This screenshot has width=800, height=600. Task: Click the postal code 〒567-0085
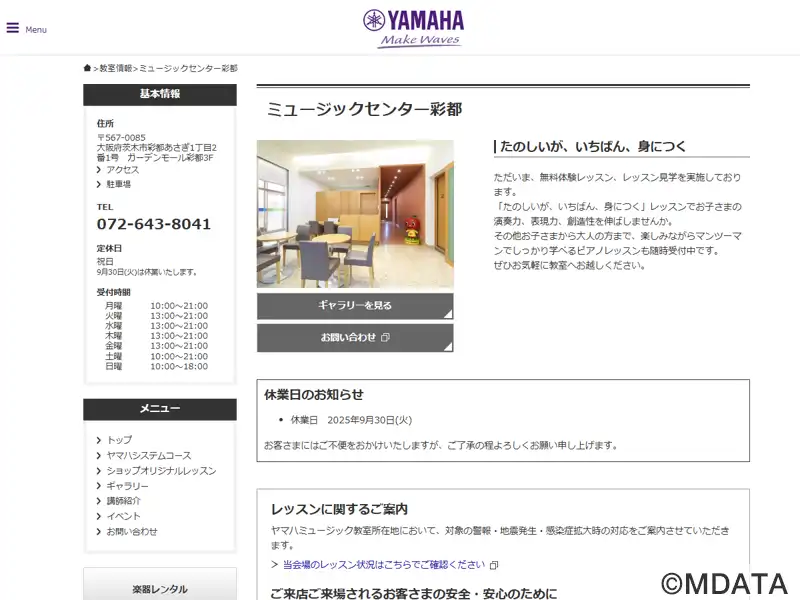tap(121, 138)
